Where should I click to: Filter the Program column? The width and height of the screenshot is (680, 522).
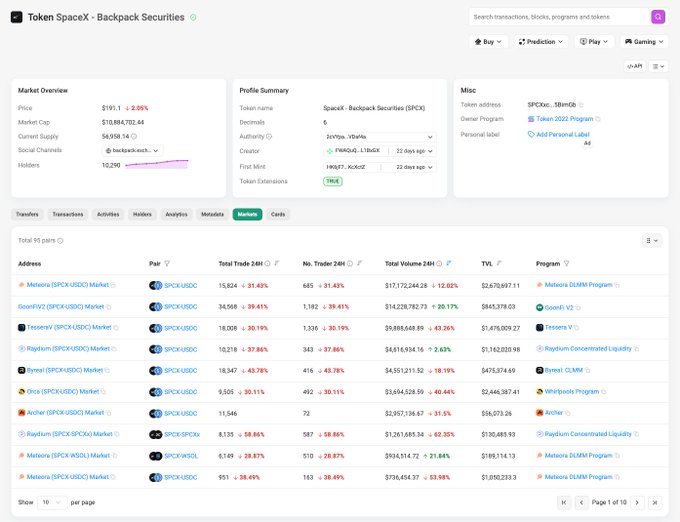(x=566, y=264)
